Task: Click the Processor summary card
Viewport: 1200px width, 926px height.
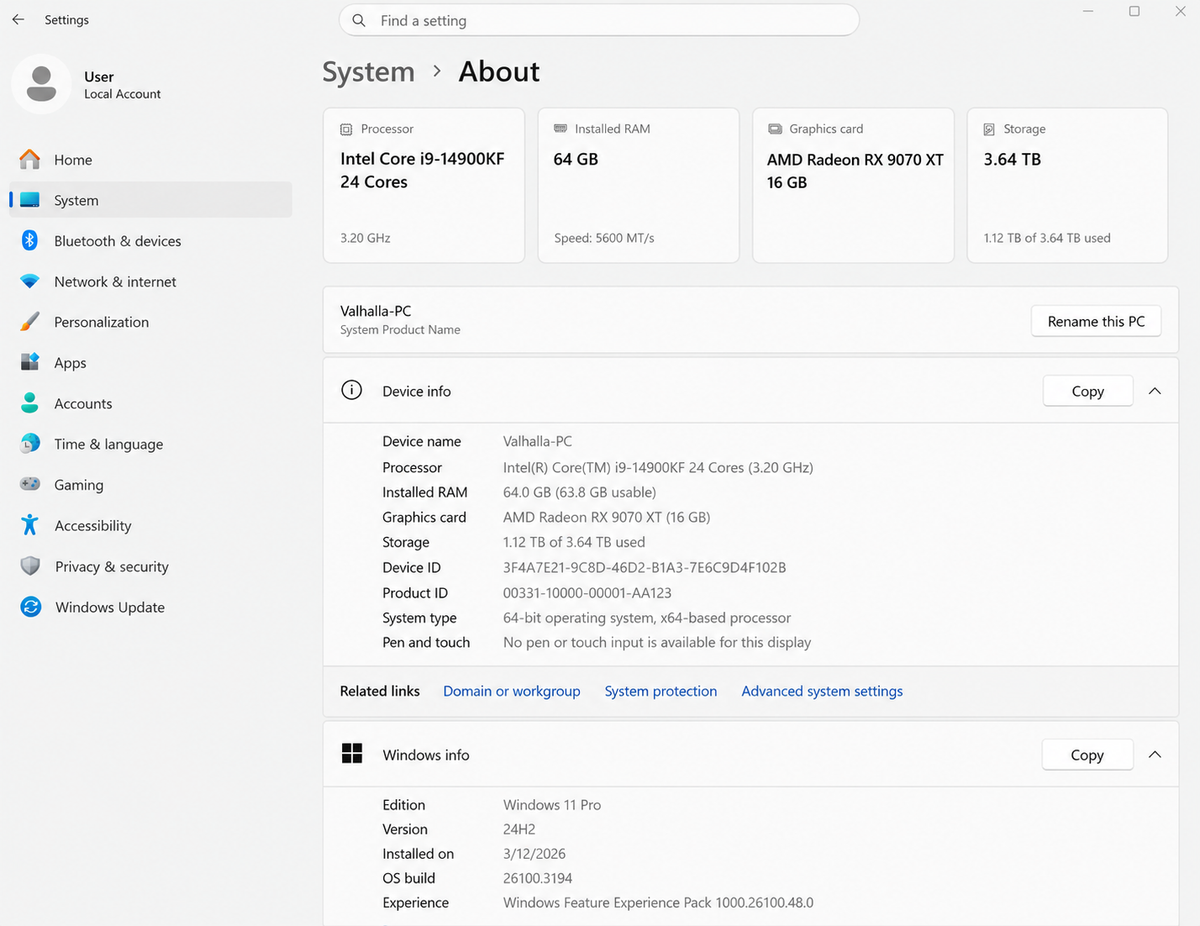Action: pos(424,186)
